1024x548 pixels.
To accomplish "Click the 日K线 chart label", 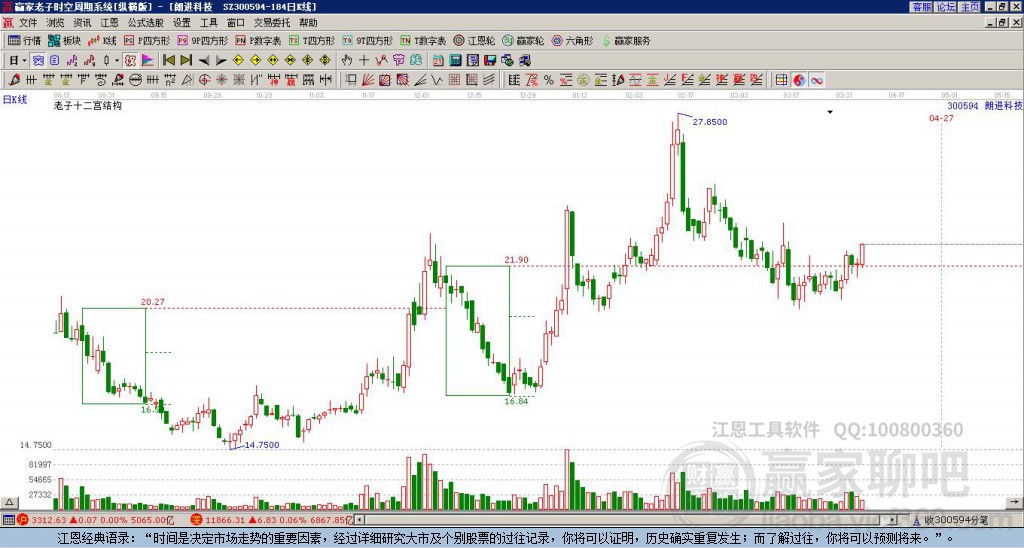I will point(14,99).
